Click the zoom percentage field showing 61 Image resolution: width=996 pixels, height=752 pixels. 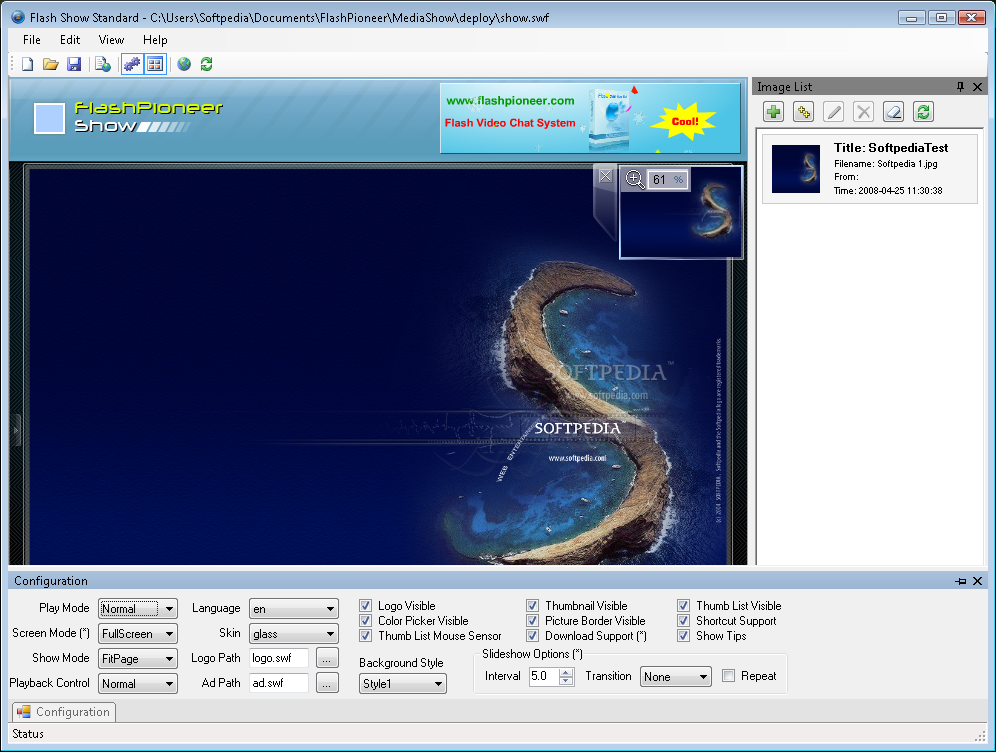click(668, 180)
